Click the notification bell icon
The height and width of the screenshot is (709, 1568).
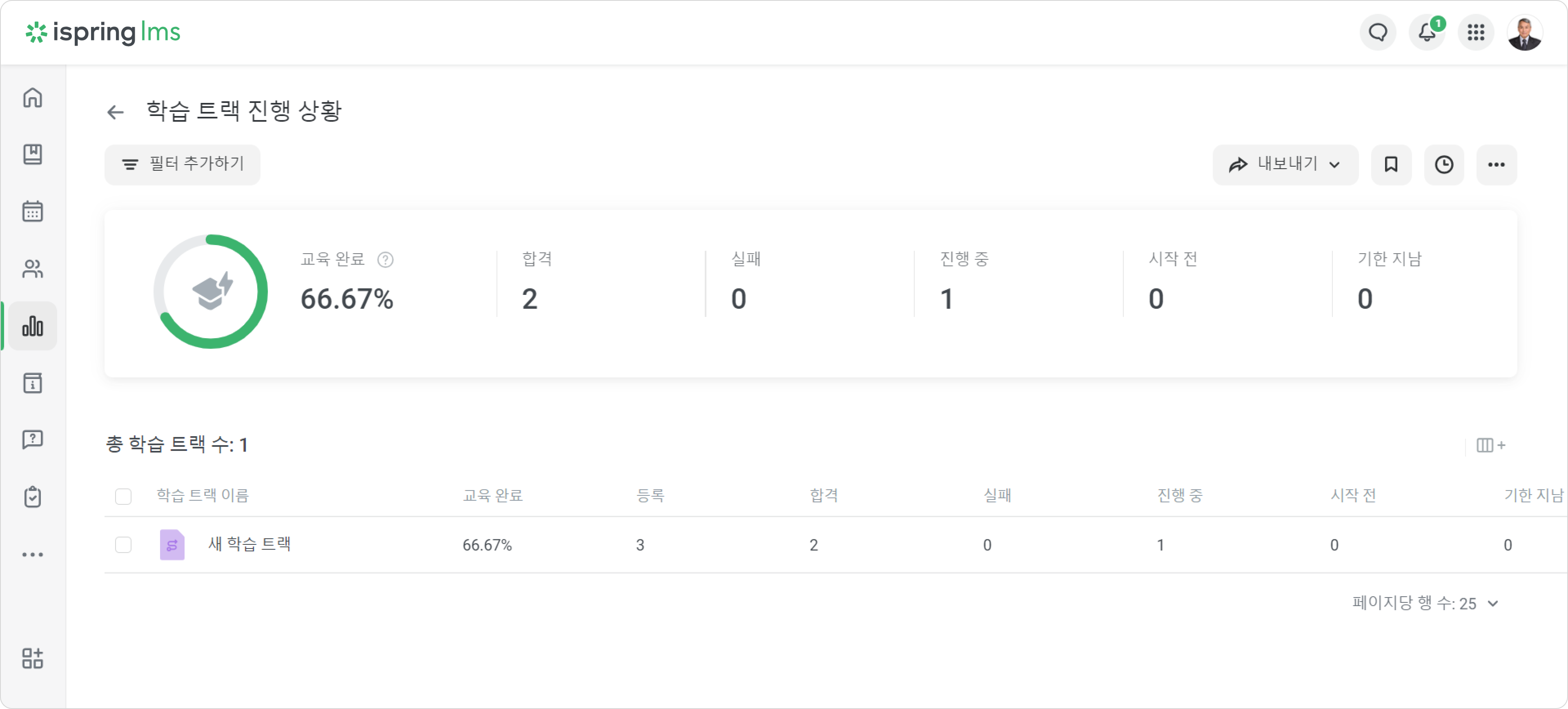(1427, 32)
